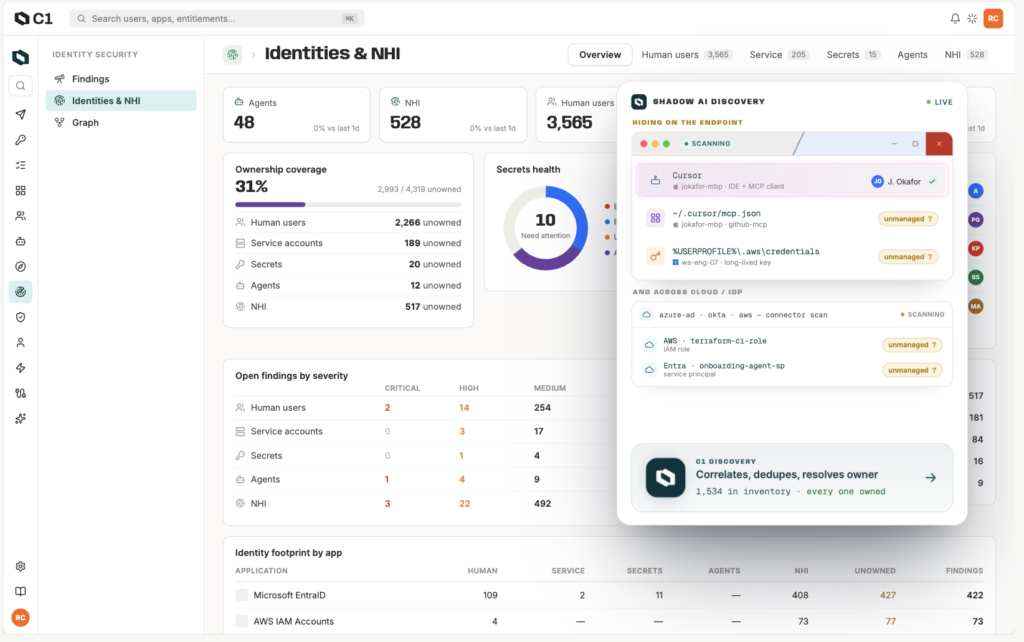This screenshot has width=1024, height=642.
Task: Click unowned value 427 for Microsoft EntraID
Action: pos(888,595)
